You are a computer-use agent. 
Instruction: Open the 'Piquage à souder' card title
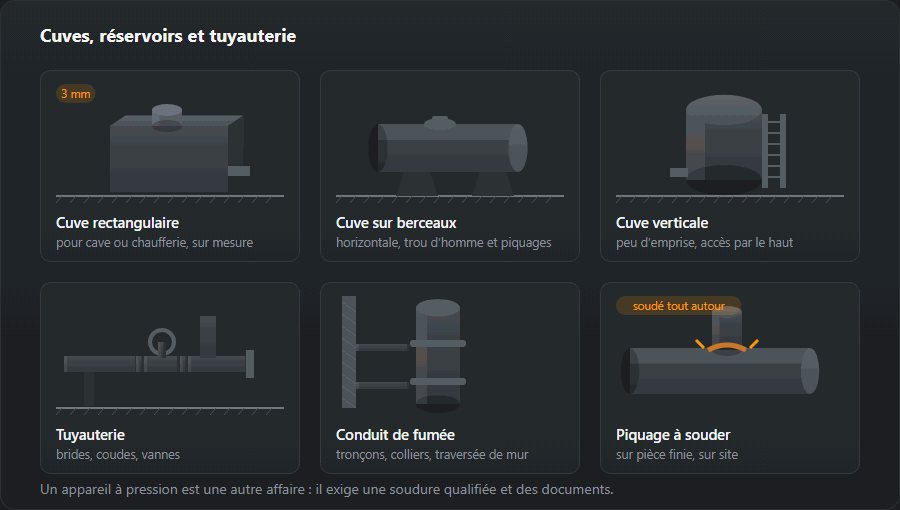[x=673, y=435]
